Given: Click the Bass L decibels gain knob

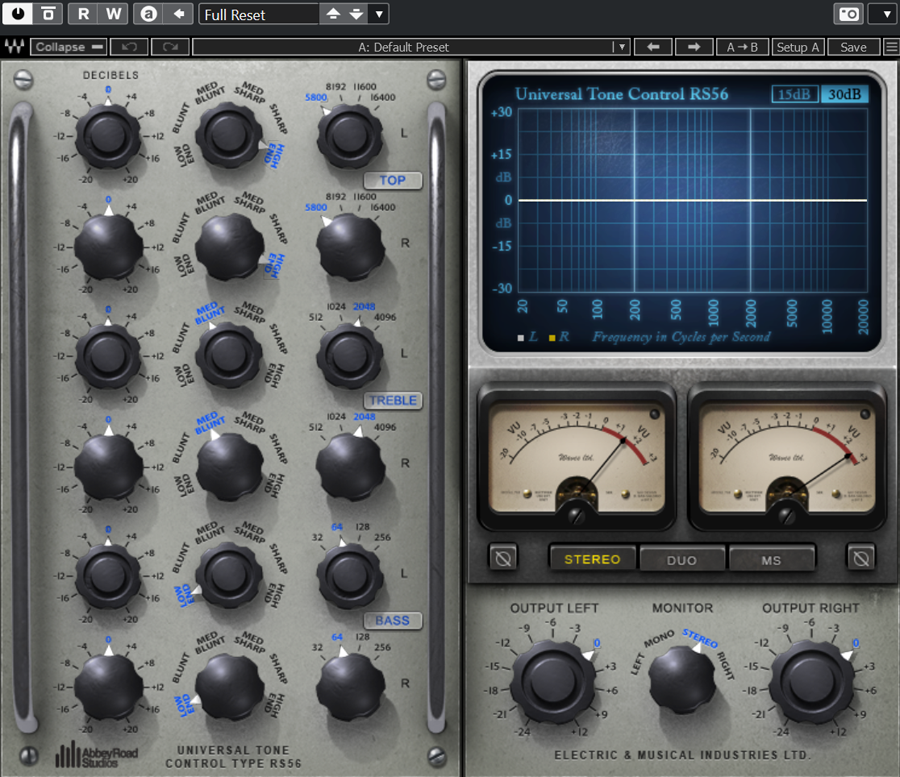Looking at the screenshot, I should pos(108,576).
